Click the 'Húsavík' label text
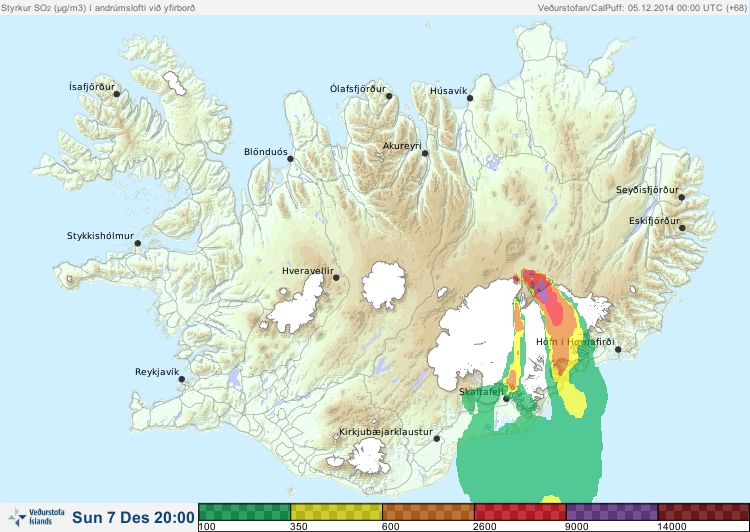The width and height of the screenshot is (750, 532). 448,91
